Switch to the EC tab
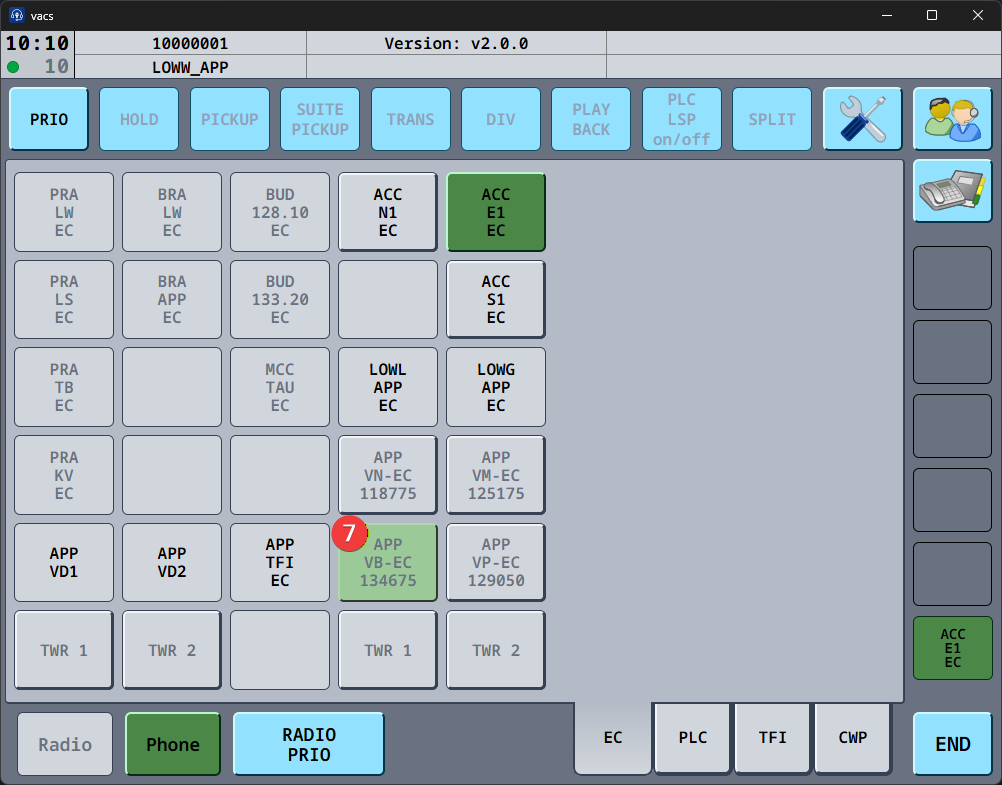Viewport: 1002px width, 785px height. point(613,738)
